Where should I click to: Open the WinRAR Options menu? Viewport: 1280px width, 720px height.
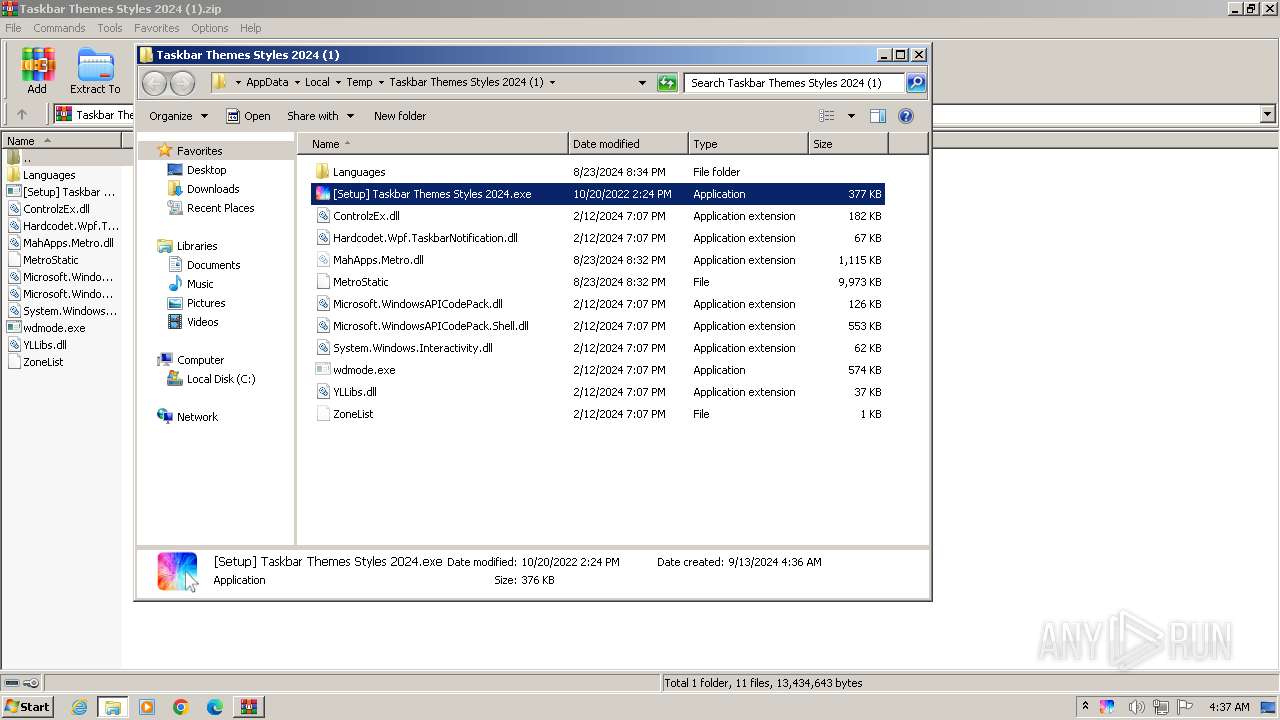(x=210, y=28)
